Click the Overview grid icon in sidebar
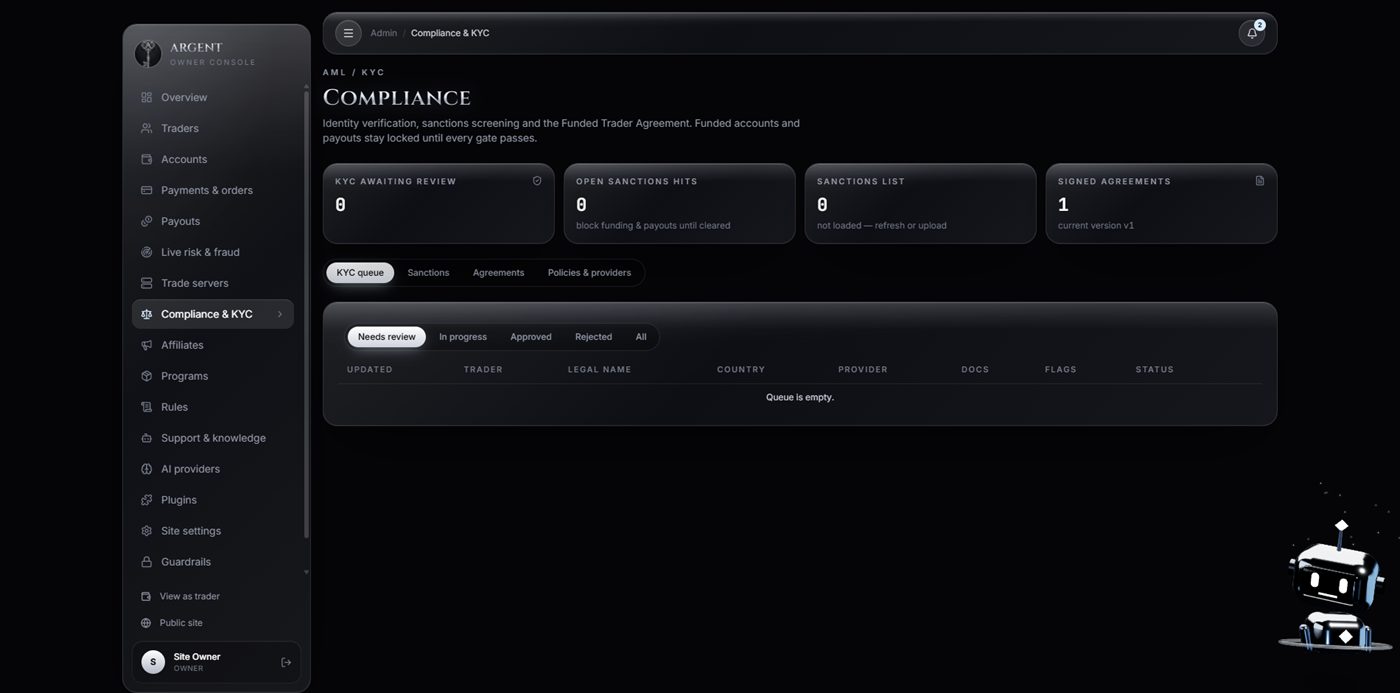The image size is (1400, 693). 146,97
